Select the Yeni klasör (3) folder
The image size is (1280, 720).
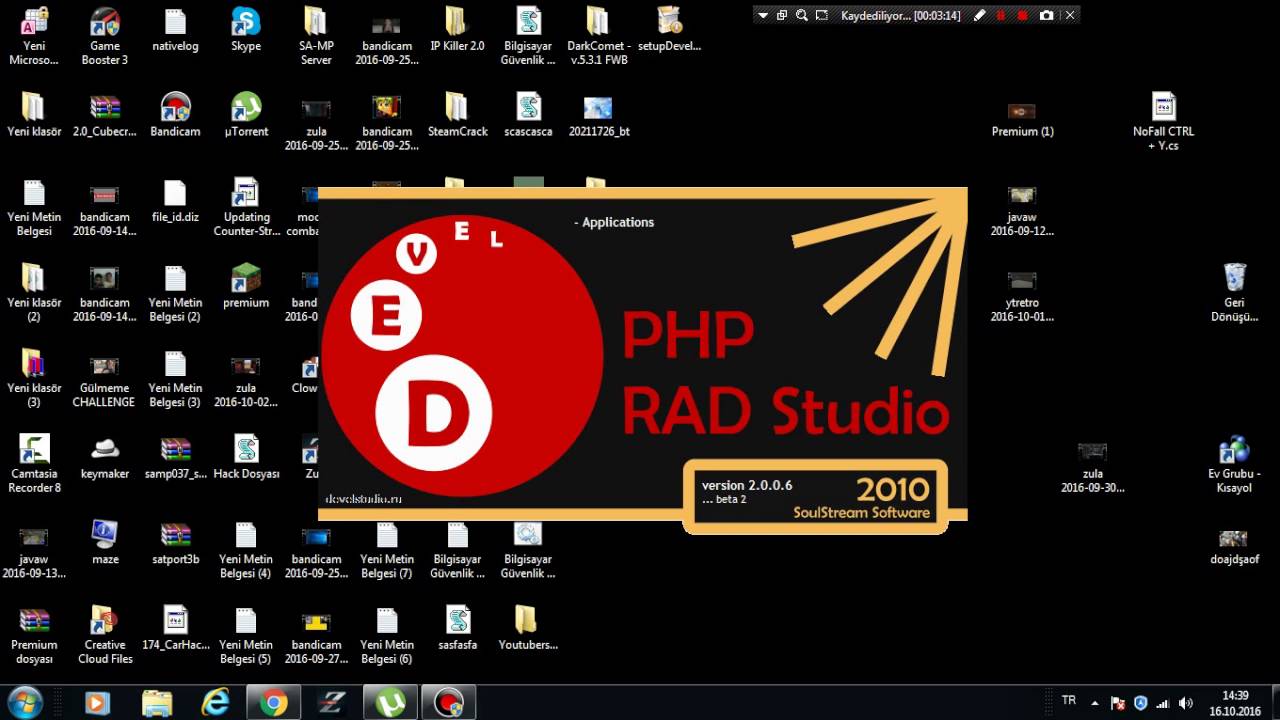34,379
